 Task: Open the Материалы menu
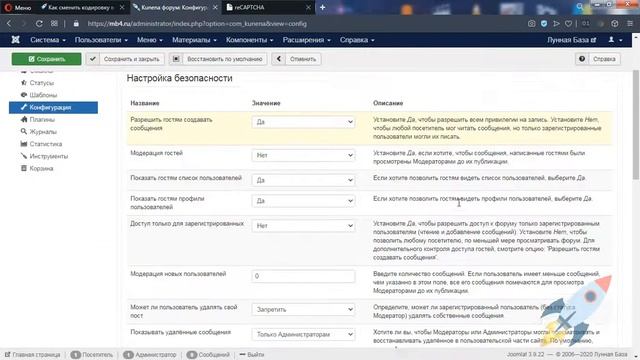[x=194, y=40]
